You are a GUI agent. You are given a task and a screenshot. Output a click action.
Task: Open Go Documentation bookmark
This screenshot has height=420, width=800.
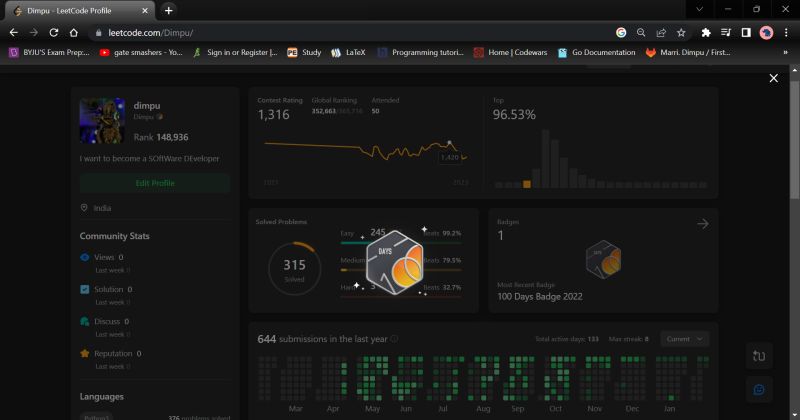[x=596, y=52]
